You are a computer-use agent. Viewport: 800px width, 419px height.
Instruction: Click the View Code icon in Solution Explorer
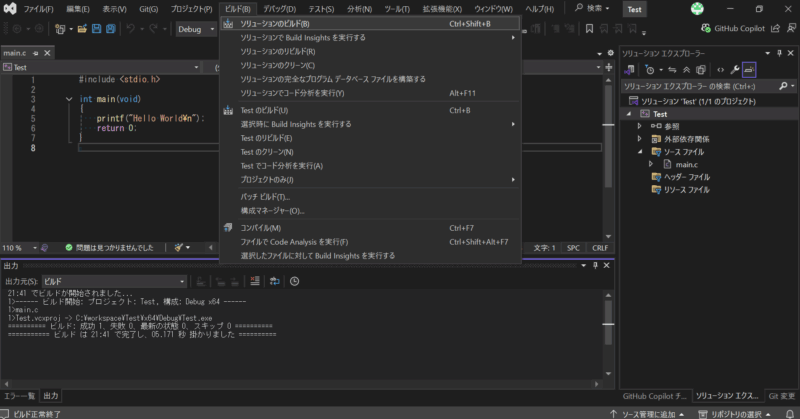coord(718,69)
